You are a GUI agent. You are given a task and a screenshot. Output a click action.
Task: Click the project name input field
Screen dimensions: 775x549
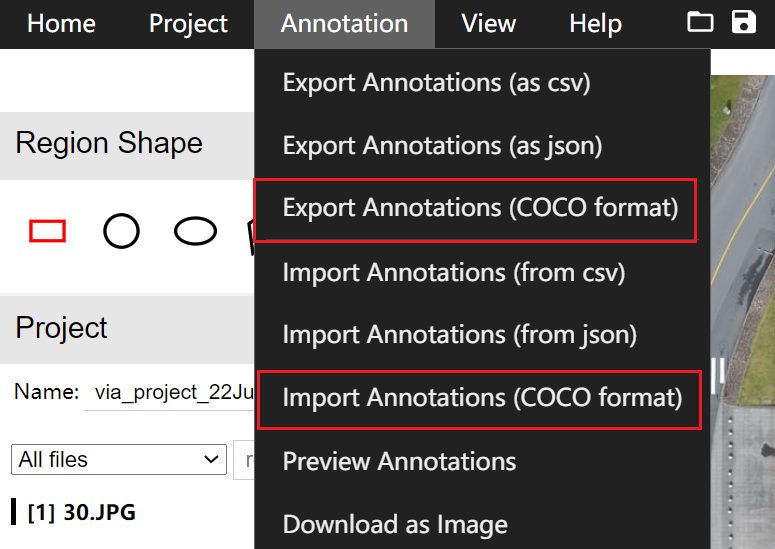(x=169, y=392)
